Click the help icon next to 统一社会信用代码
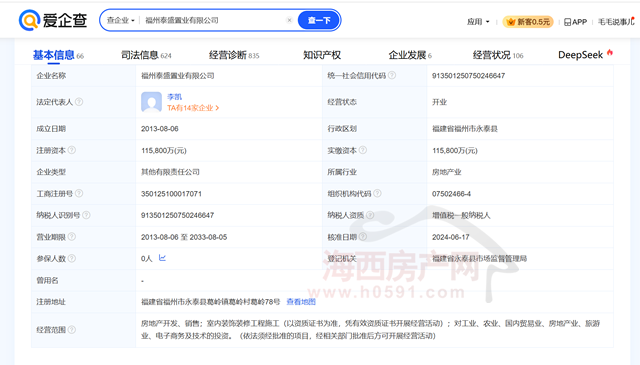Image resolution: width=640 pixels, height=365 pixels. pos(392,75)
